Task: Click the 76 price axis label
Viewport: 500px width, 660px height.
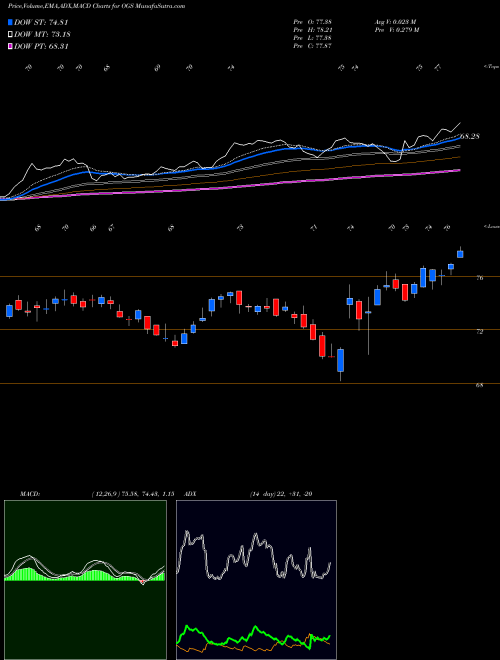Action: point(479,278)
